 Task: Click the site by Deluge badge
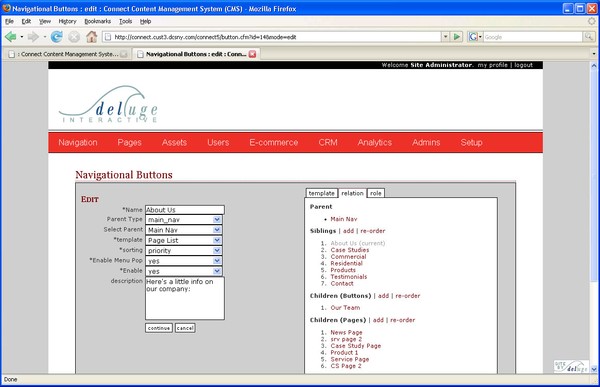point(571,366)
